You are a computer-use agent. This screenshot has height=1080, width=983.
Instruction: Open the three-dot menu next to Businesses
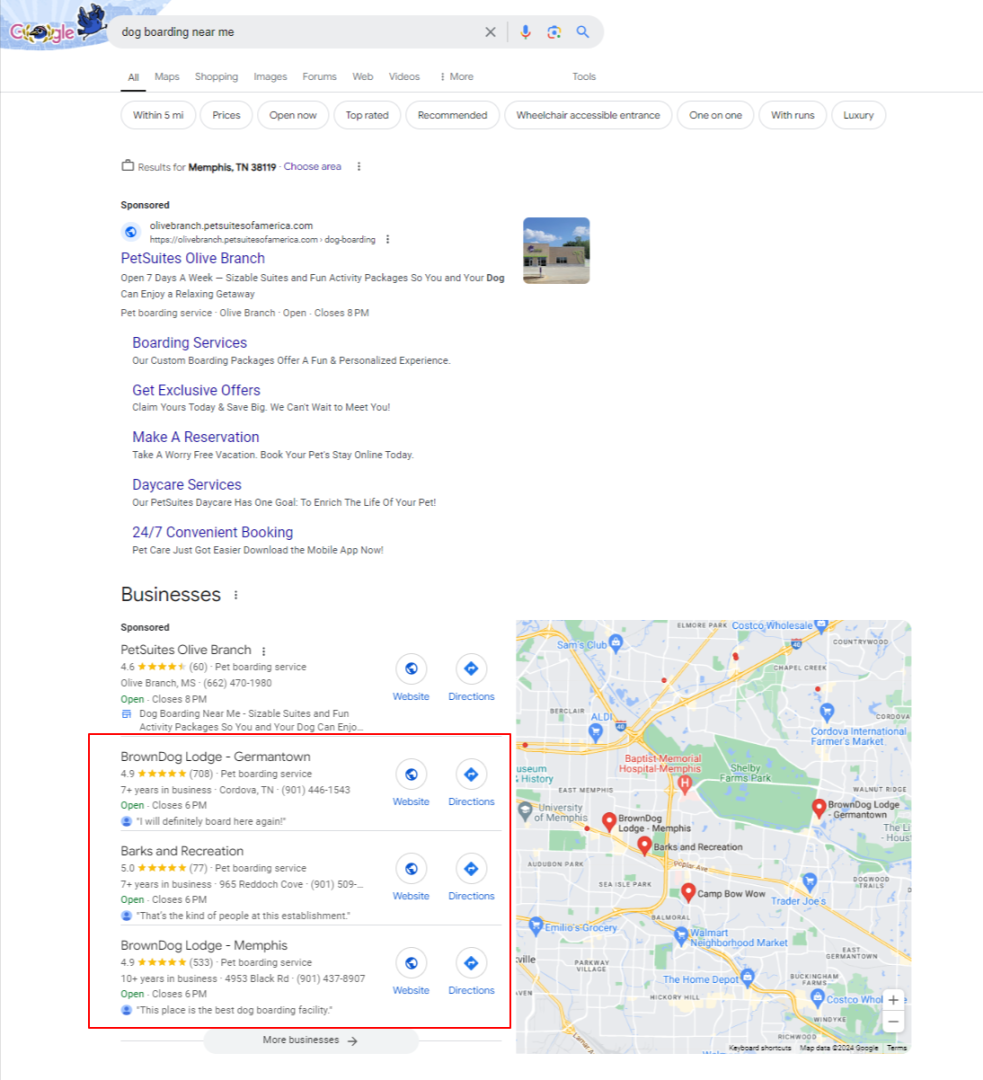236,594
